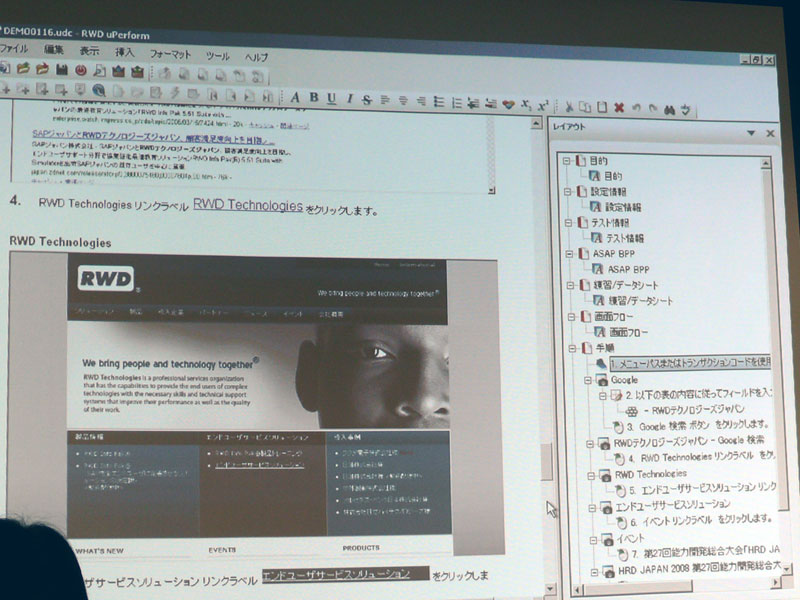Apply bulleted list formatting
Image resolution: width=800 pixels, height=600 pixels.
point(439,102)
